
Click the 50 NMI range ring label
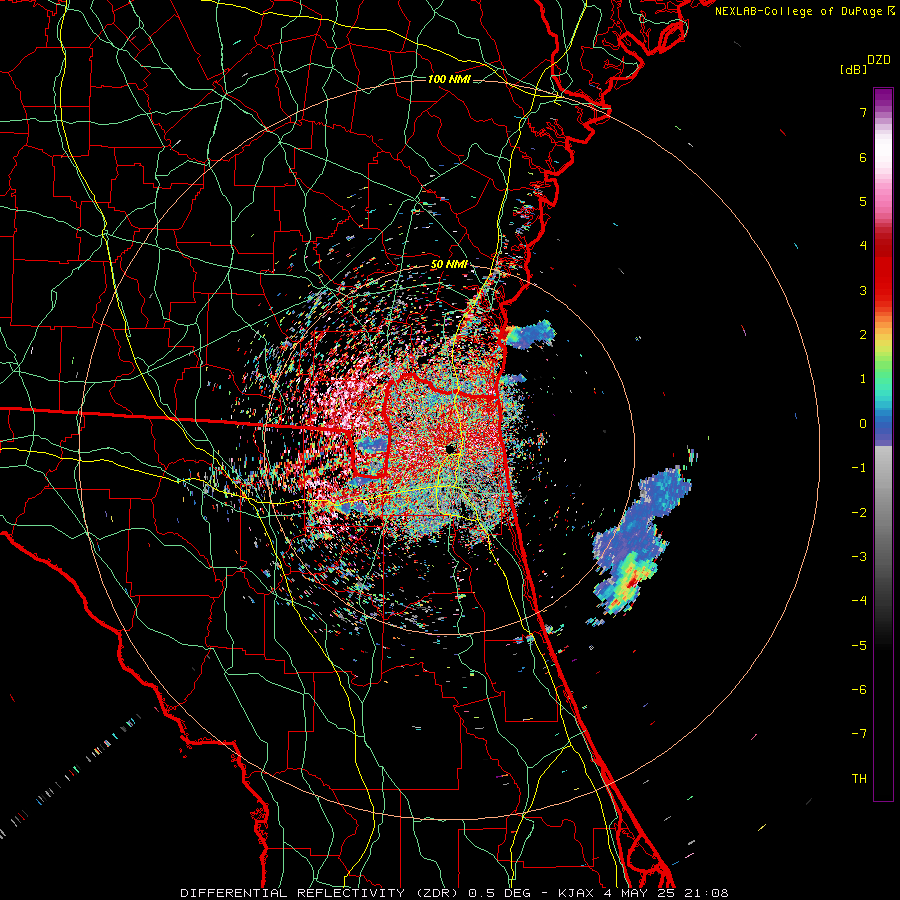(x=449, y=265)
